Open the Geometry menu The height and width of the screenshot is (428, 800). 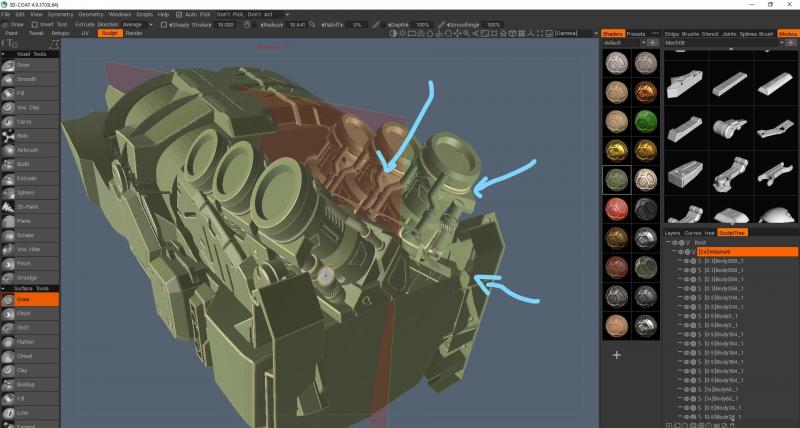(90, 15)
